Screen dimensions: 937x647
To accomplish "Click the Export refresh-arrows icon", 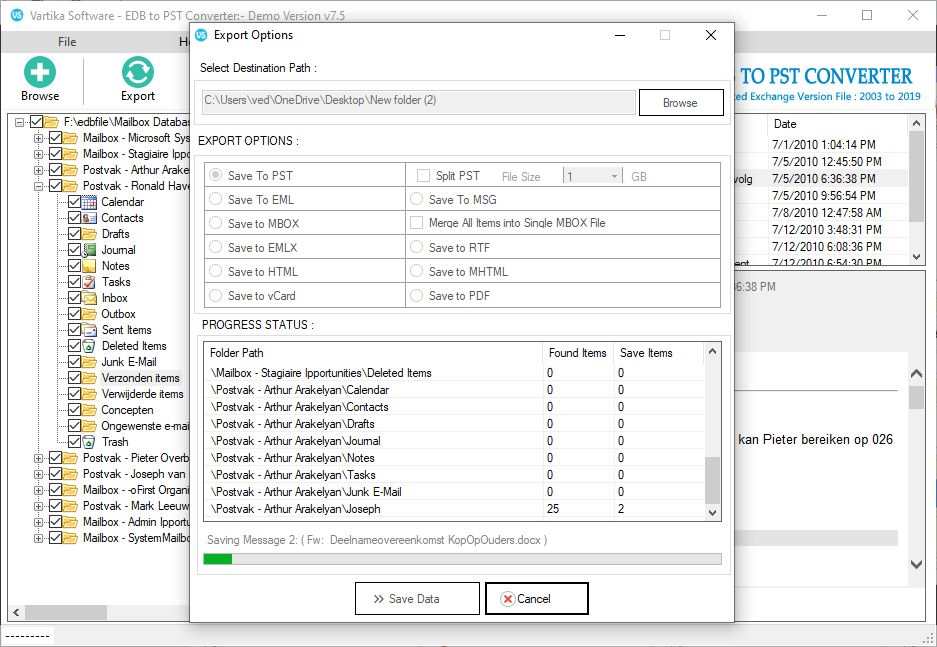I will (x=138, y=72).
